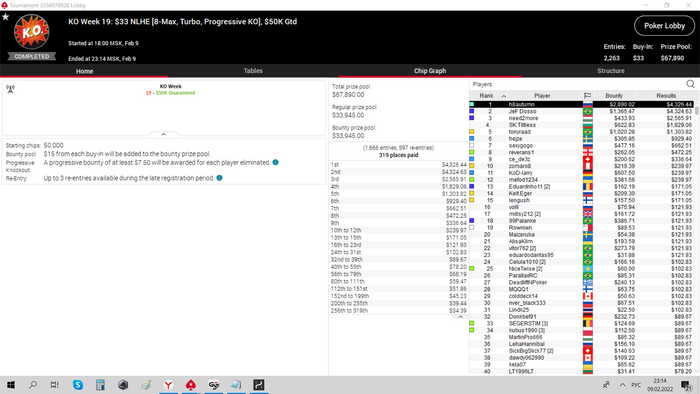700x394 pixels.
Task: Click the K.O. tournament logo
Action: 31,32
